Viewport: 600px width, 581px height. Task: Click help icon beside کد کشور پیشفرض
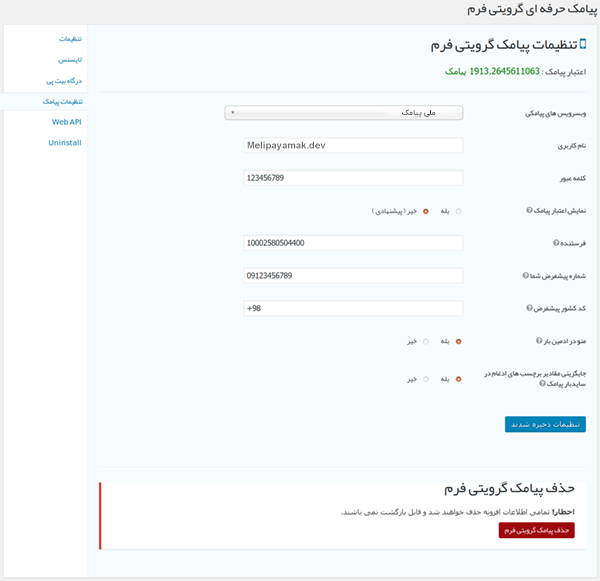coord(529,308)
